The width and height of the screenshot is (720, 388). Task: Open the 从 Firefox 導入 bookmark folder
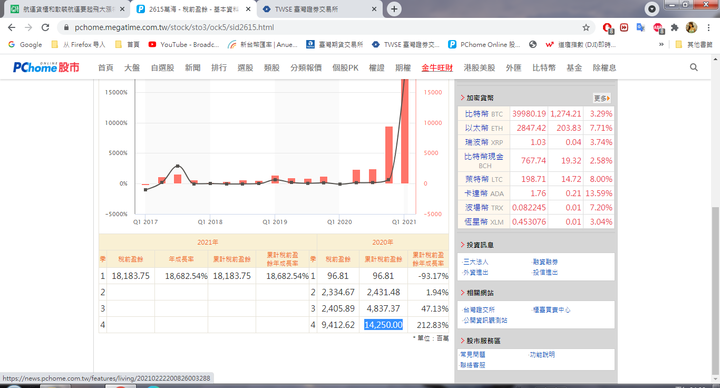78,45
